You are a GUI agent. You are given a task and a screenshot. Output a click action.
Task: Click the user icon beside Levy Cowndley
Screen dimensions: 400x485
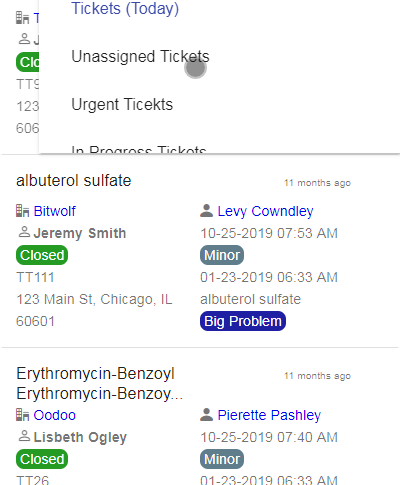tap(207, 211)
